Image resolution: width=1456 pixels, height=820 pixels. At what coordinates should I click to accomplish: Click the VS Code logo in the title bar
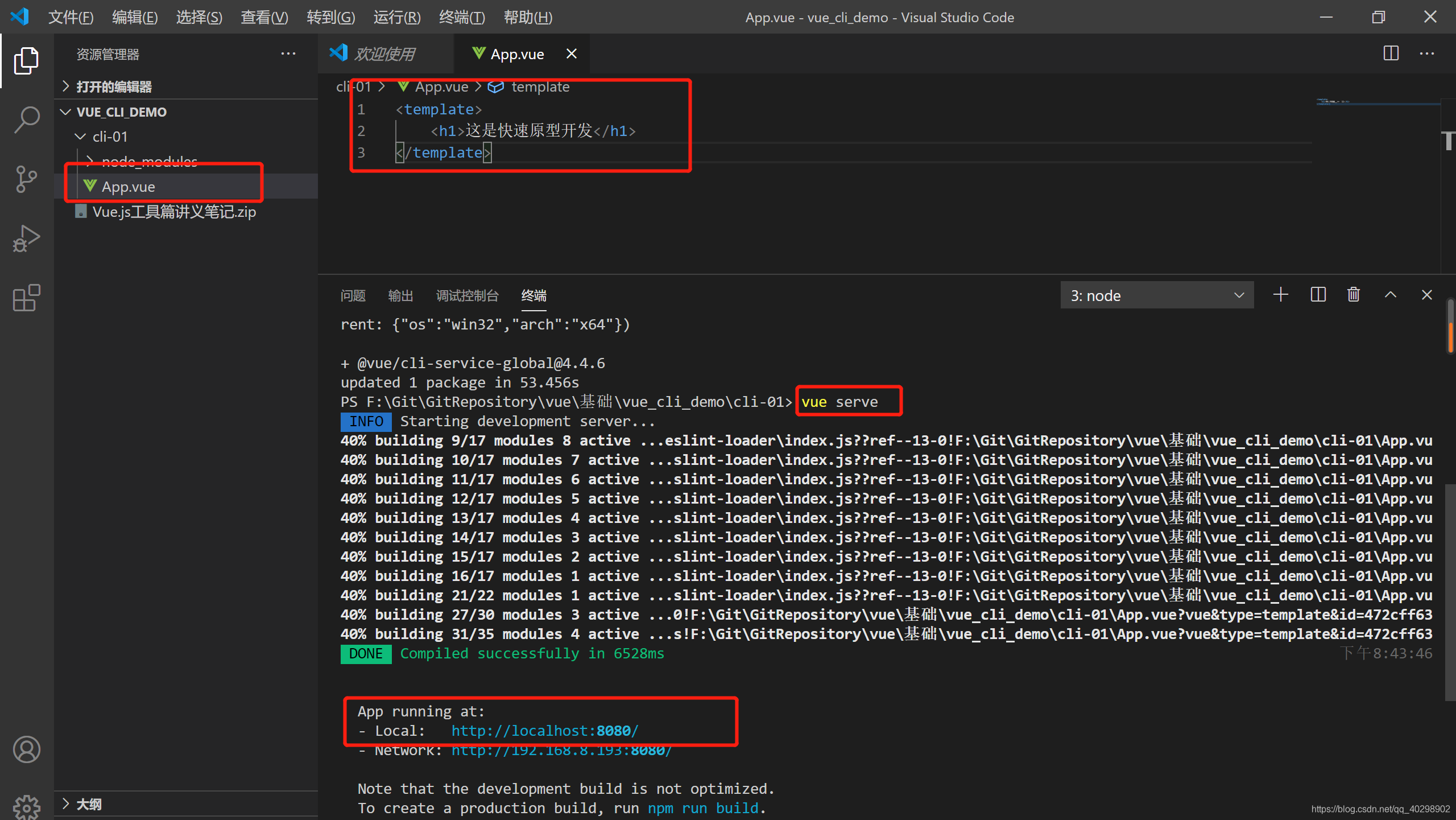click(20, 17)
